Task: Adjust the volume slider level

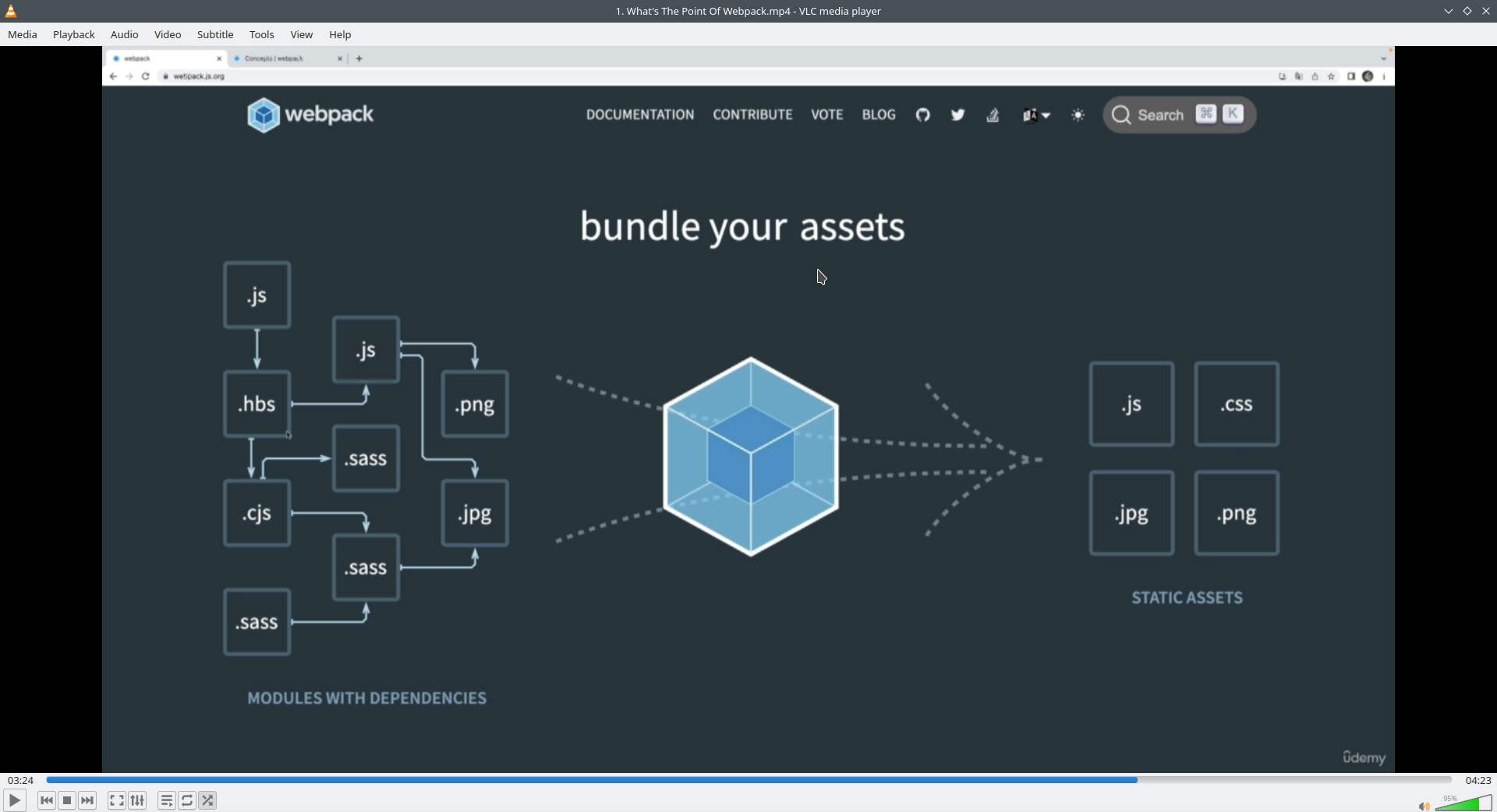Action: (x=1463, y=803)
